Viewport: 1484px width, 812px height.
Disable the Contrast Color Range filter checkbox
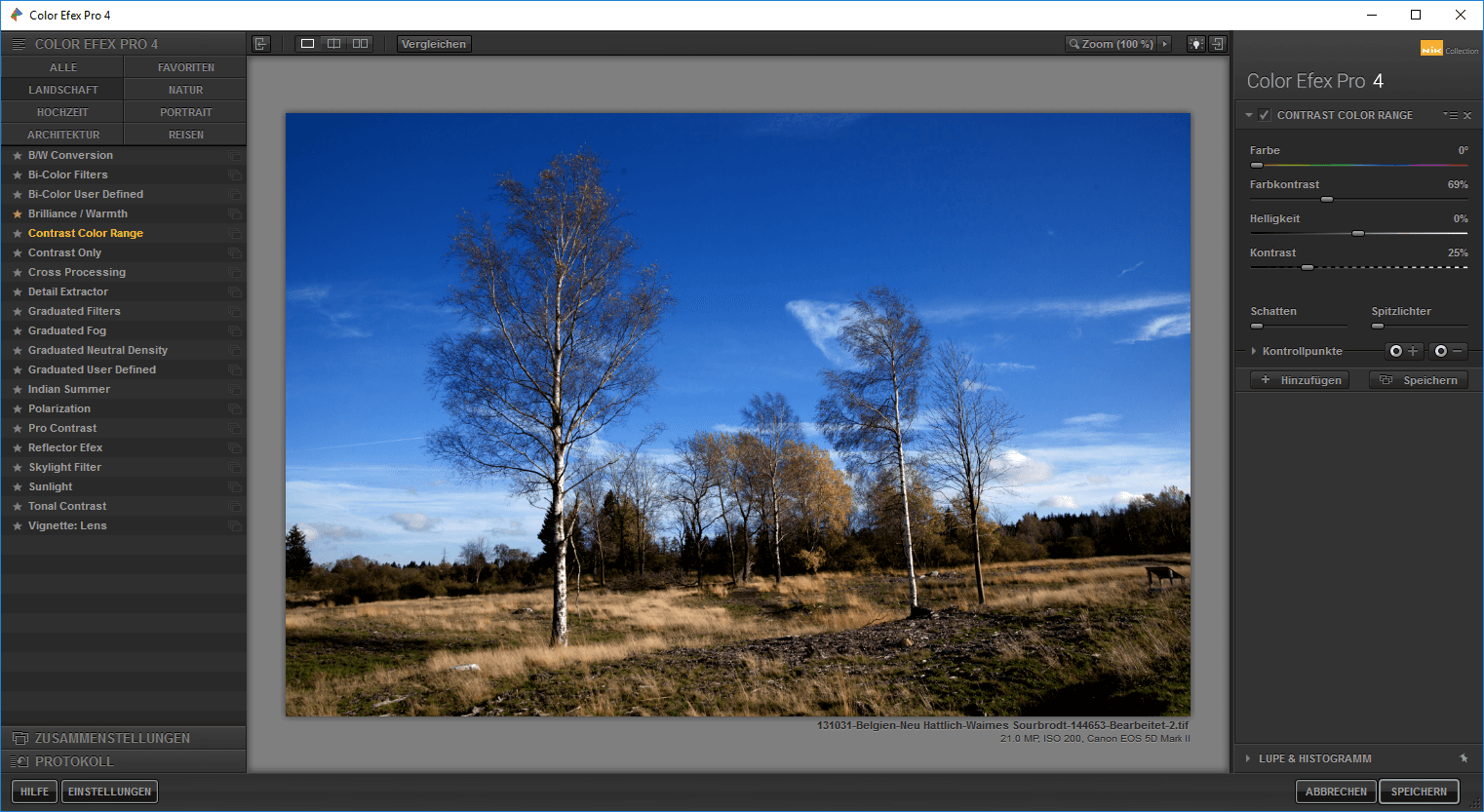1265,115
